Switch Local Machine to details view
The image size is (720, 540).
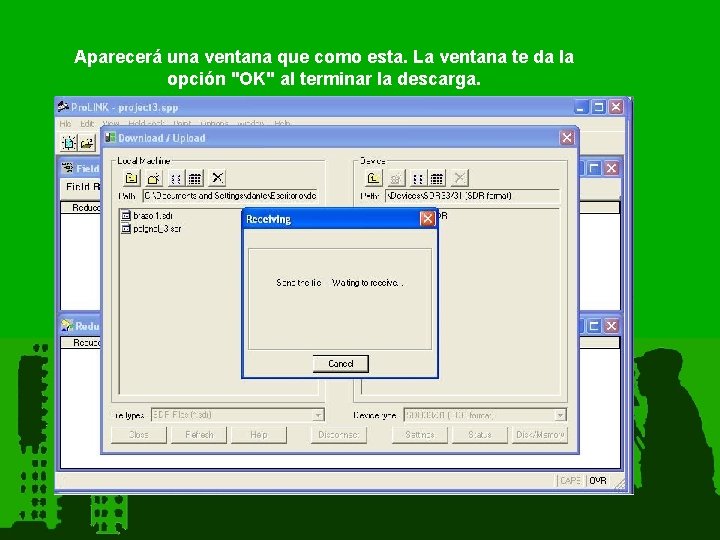tap(195, 178)
